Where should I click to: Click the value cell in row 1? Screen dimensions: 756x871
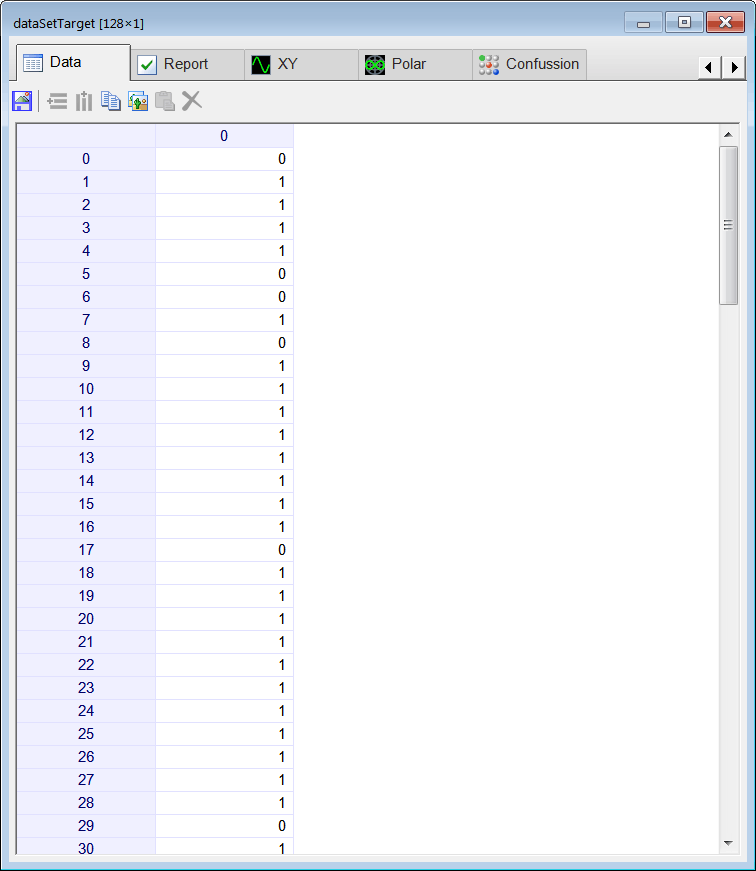tap(224, 182)
